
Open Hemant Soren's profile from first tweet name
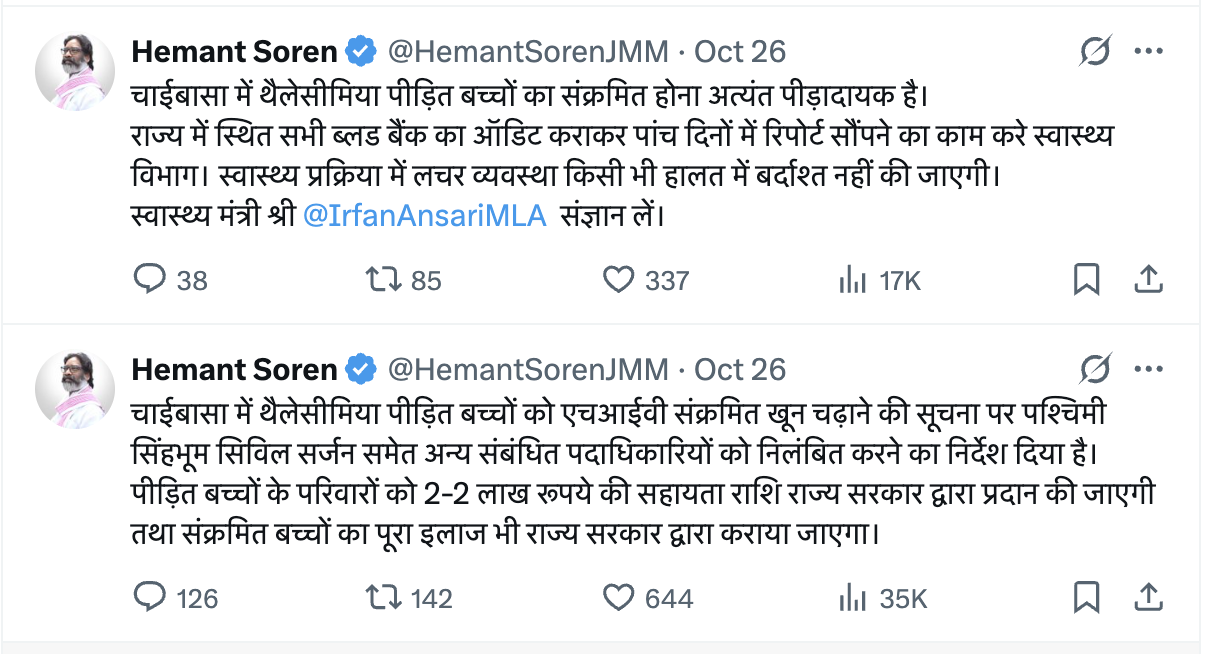pyautogui.click(x=234, y=50)
